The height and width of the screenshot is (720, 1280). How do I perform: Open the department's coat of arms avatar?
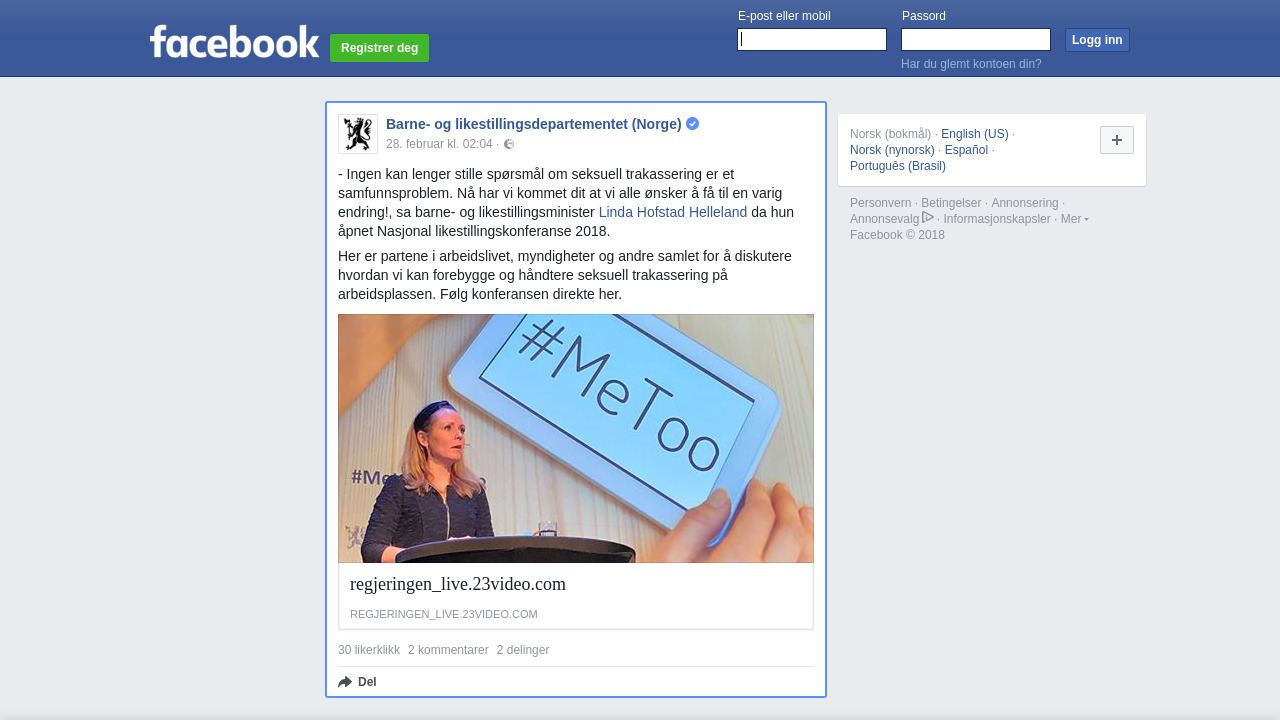pyautogui.click(x=357, y=133)
